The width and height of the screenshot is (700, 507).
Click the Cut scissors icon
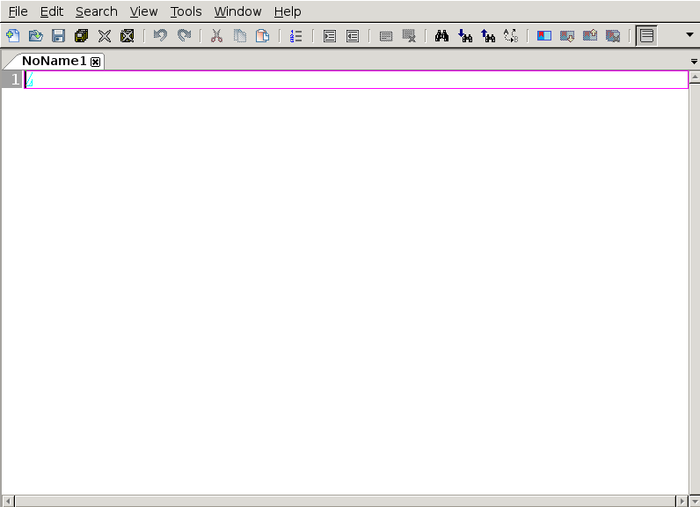pos(216,36)
